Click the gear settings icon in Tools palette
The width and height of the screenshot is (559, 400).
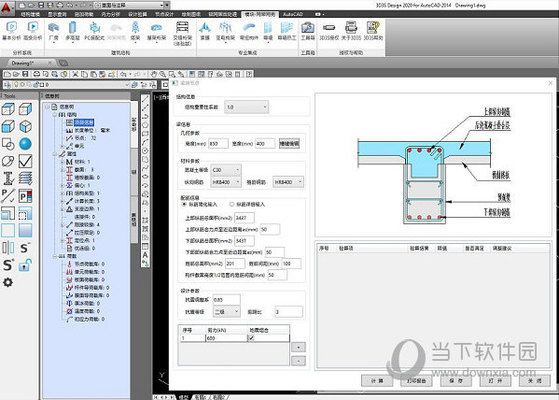point(8,282)
